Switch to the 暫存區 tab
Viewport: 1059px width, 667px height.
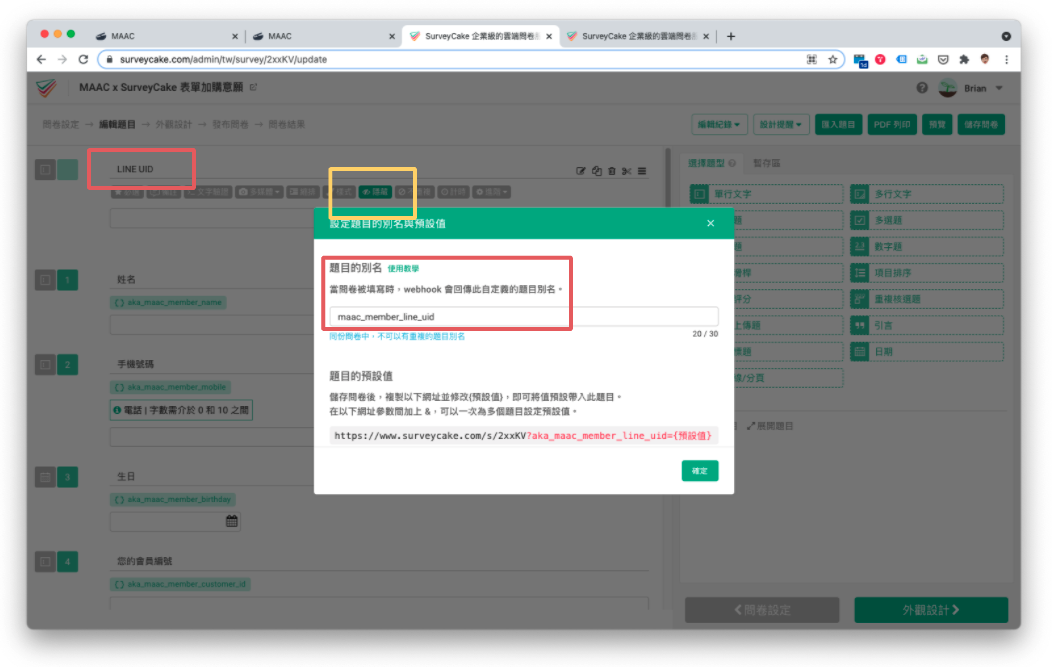pos(767,163)
